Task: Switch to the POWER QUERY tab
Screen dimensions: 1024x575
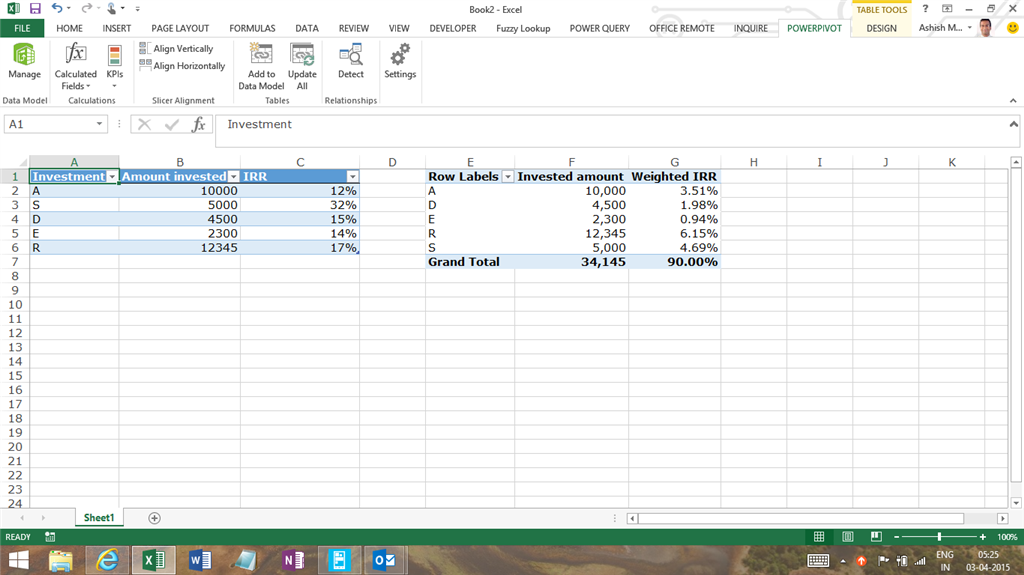Action: [600, 28]
